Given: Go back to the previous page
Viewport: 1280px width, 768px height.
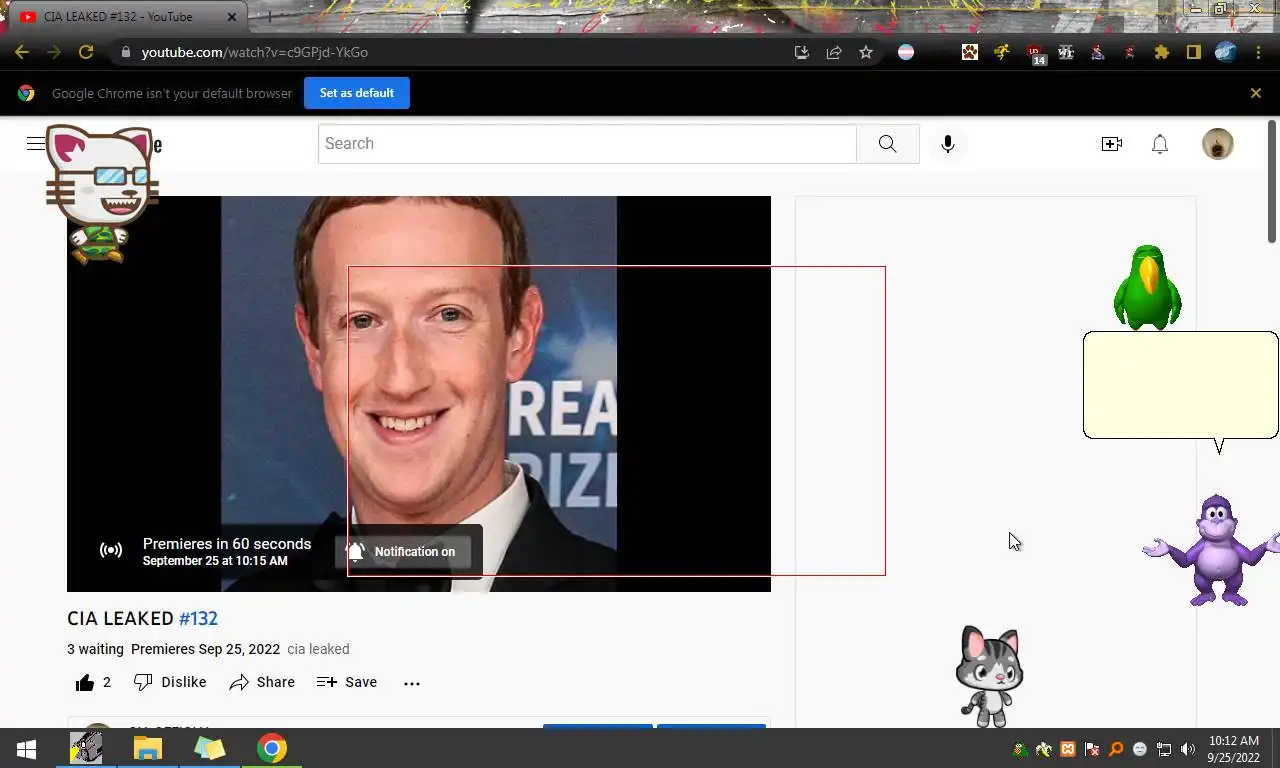Looking at the screenshot, I should (21, 52).
